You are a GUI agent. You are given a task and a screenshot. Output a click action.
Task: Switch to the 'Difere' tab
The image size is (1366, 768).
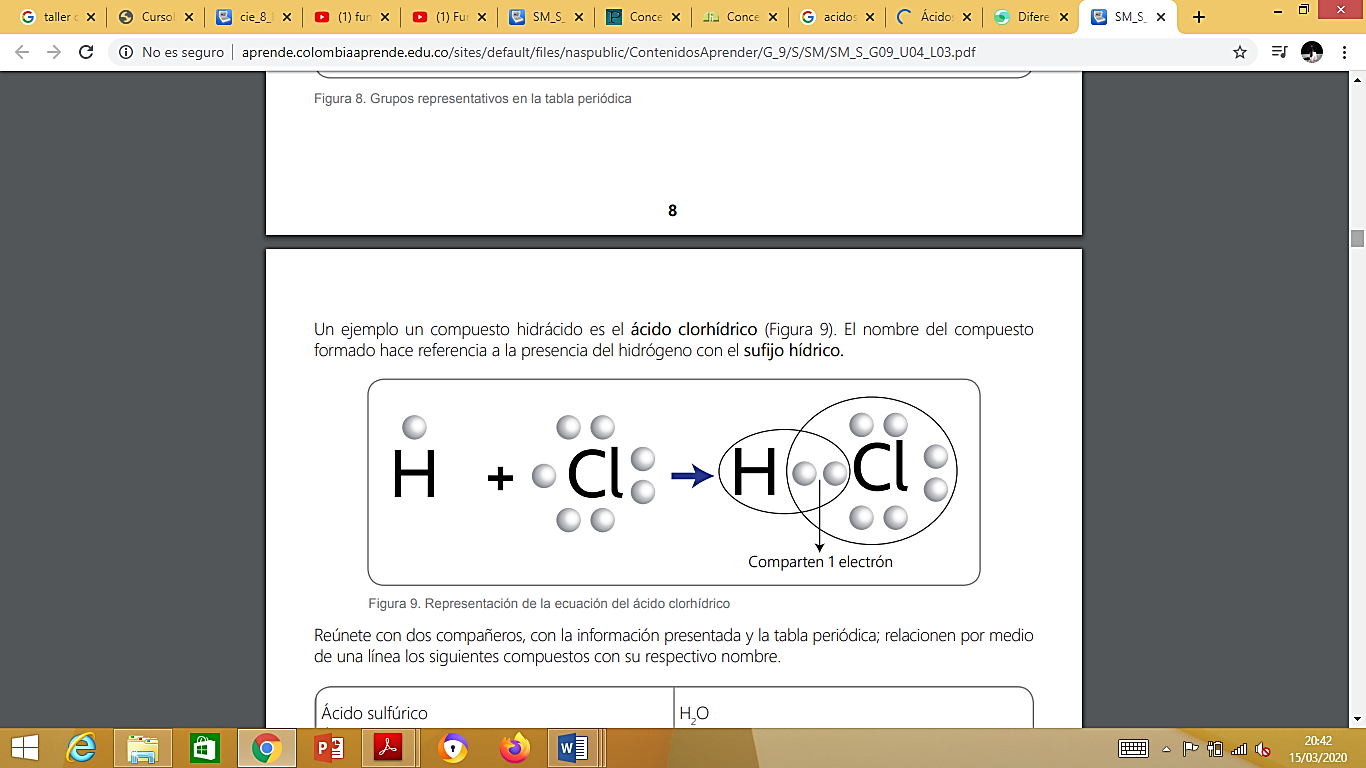1029,17
